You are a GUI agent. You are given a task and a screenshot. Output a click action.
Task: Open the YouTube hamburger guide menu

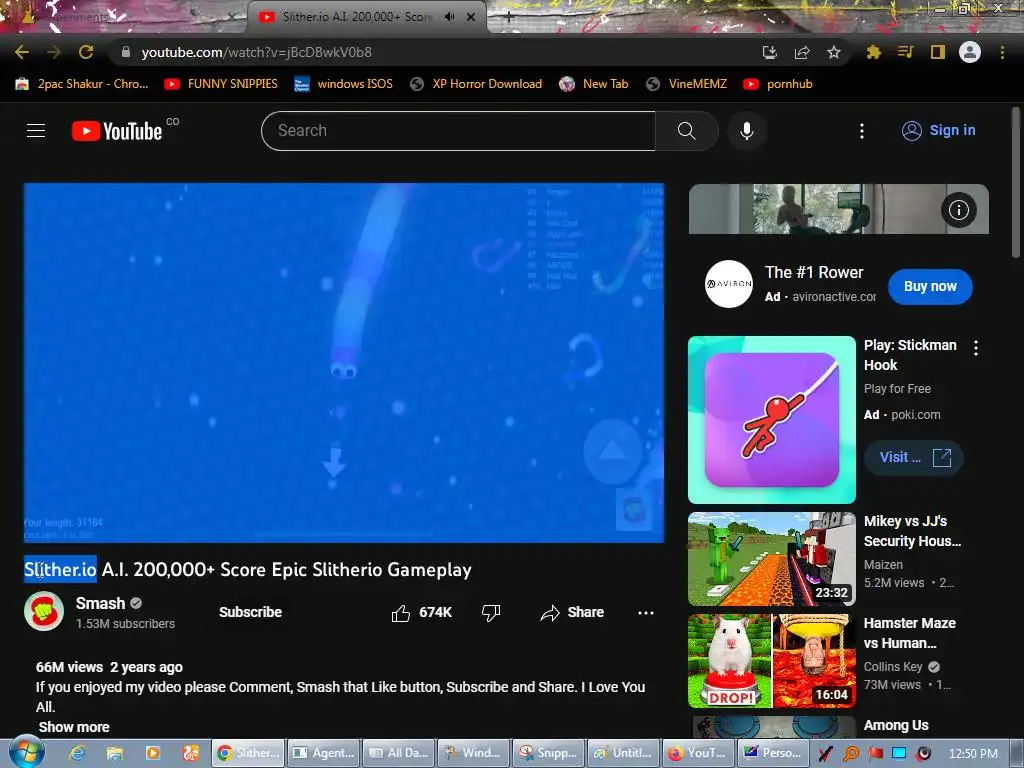pyautogui.click(x=36, y=131)
